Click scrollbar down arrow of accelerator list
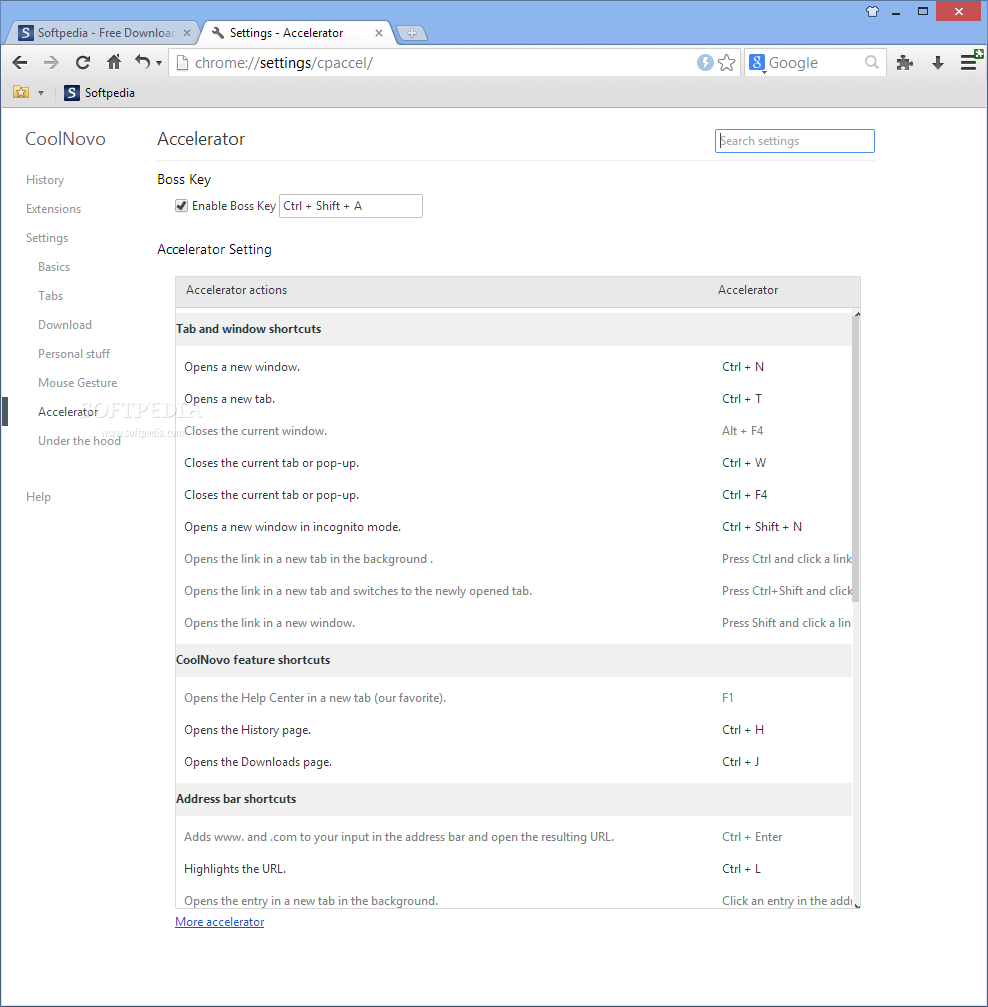The image size is (988, 1007). 856,904
